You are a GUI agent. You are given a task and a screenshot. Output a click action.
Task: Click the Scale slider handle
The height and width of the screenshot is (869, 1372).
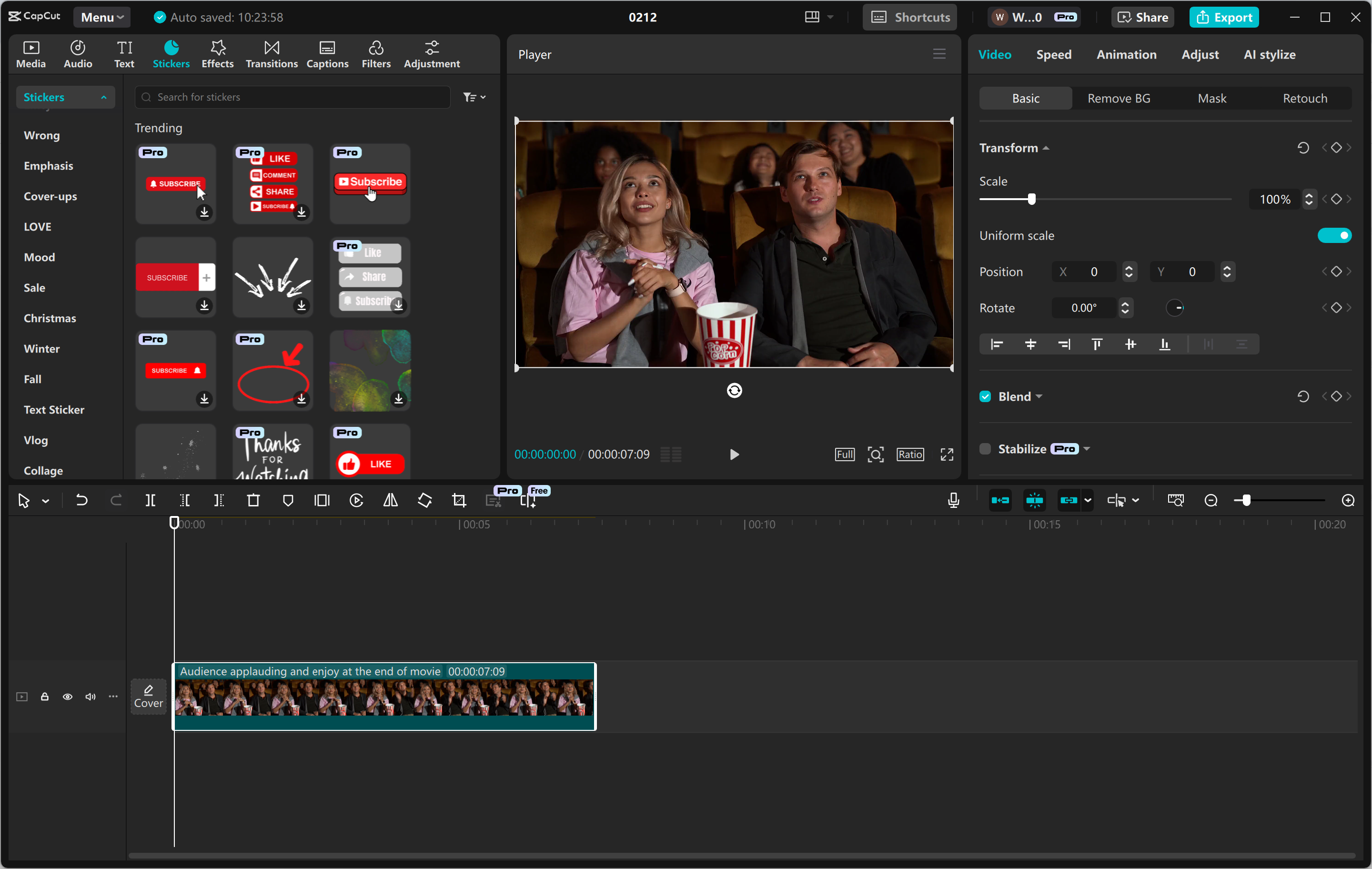click(1031, 200)
